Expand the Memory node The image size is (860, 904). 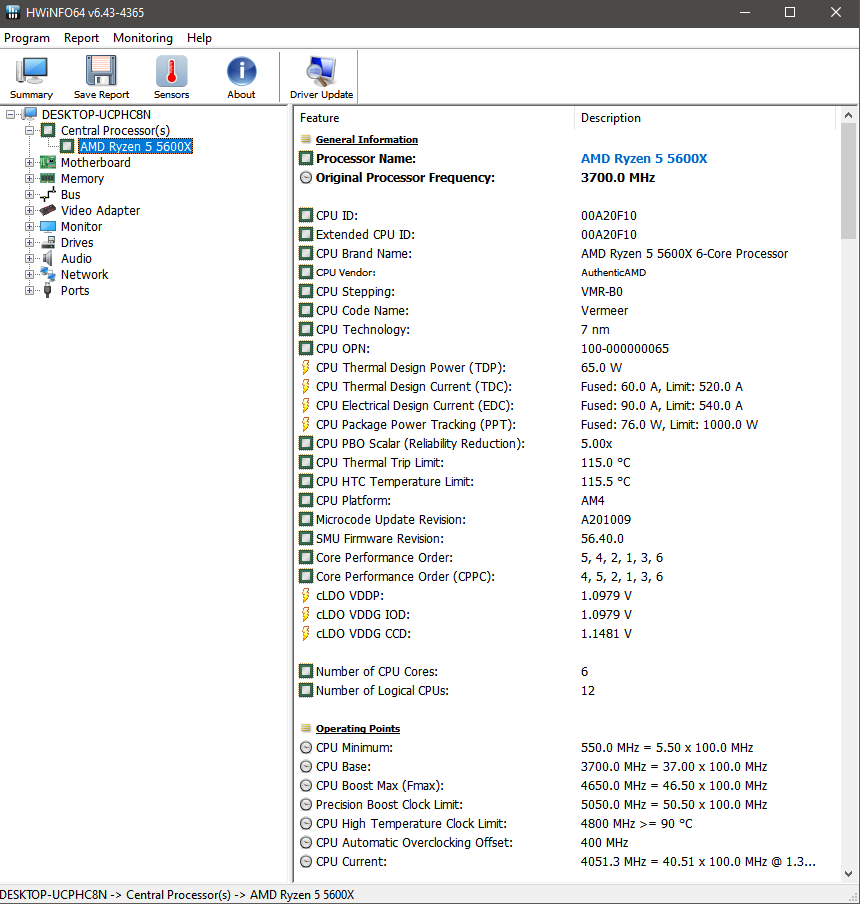(x=29, y=178)
